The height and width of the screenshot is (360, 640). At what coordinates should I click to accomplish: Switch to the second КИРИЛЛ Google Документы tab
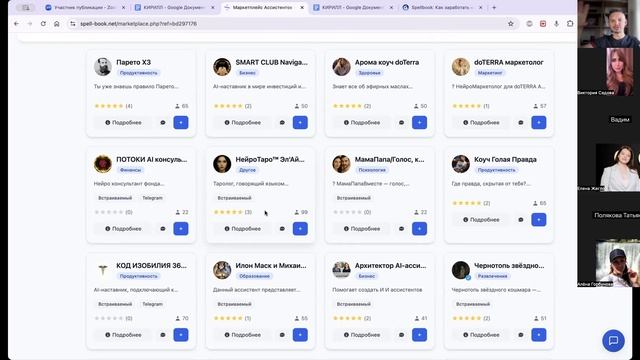tap(353, 7)
